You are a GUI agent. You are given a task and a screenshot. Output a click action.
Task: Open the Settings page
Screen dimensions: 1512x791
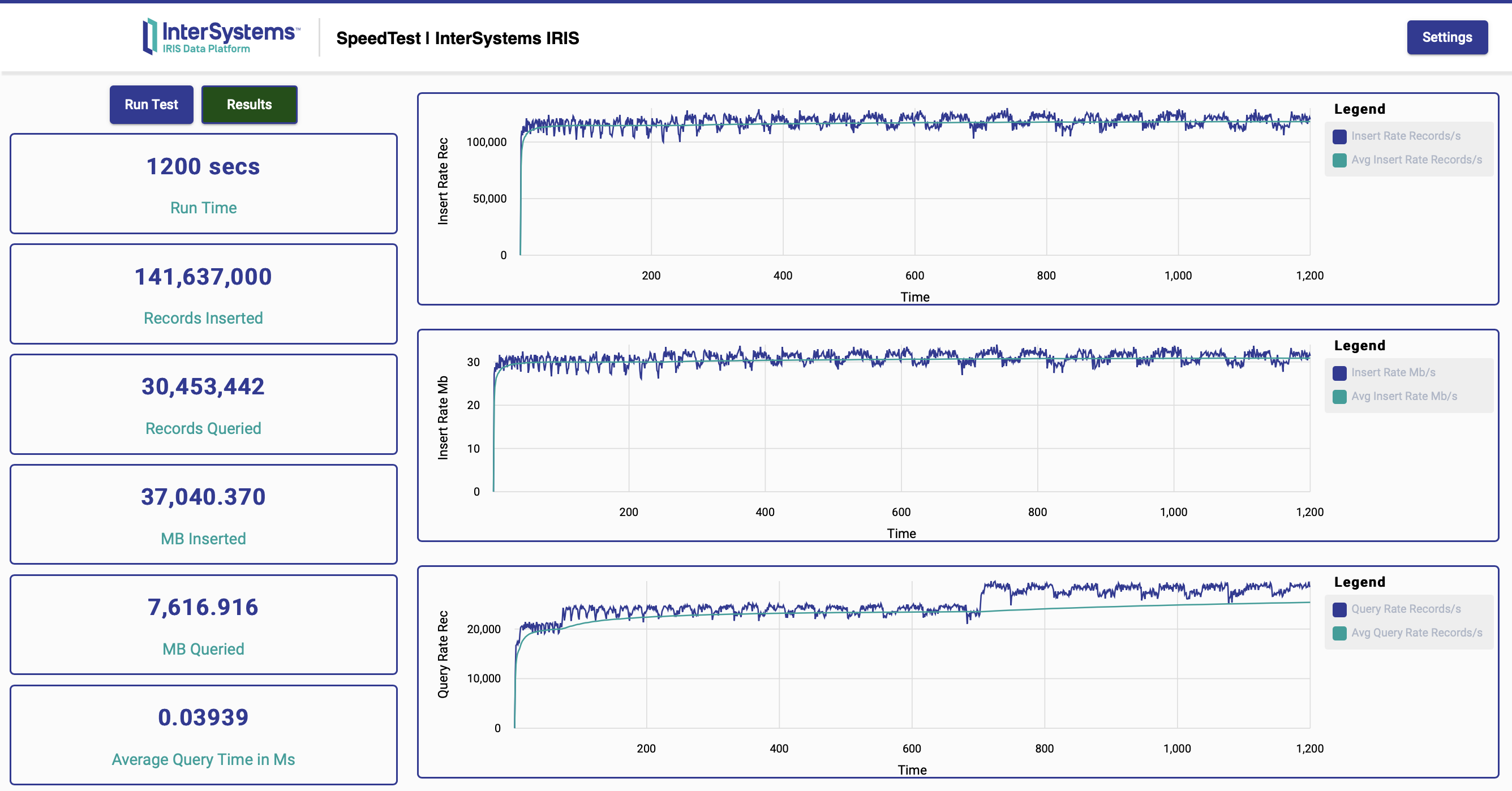tap(1446, 37)
